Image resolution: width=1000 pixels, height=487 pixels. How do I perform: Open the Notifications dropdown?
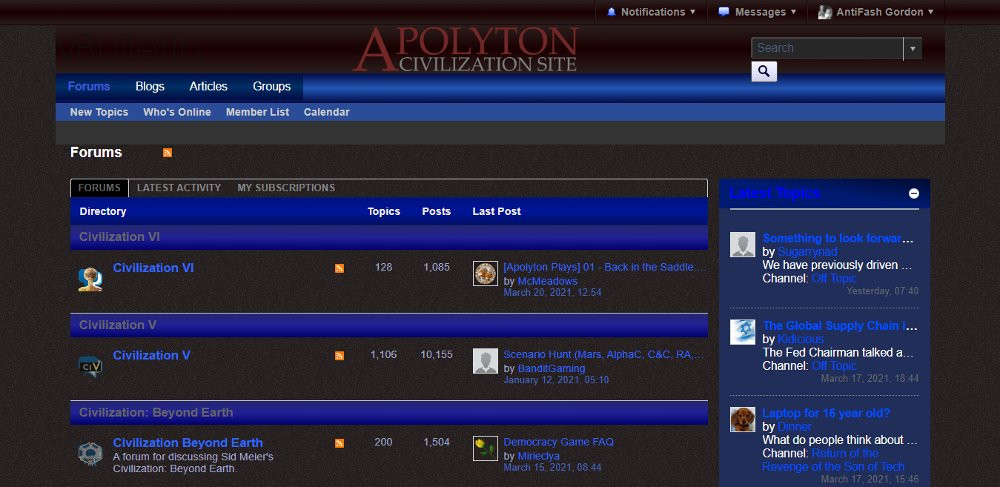651,12
